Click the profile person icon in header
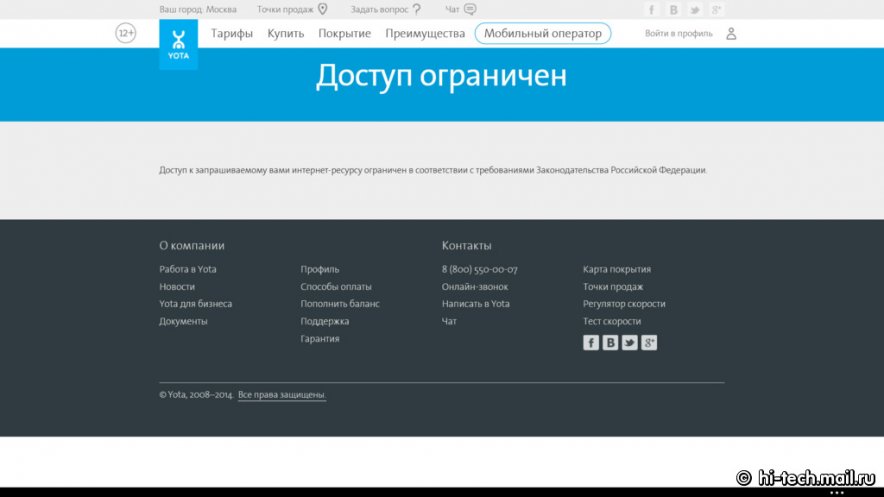 point(731,33)
